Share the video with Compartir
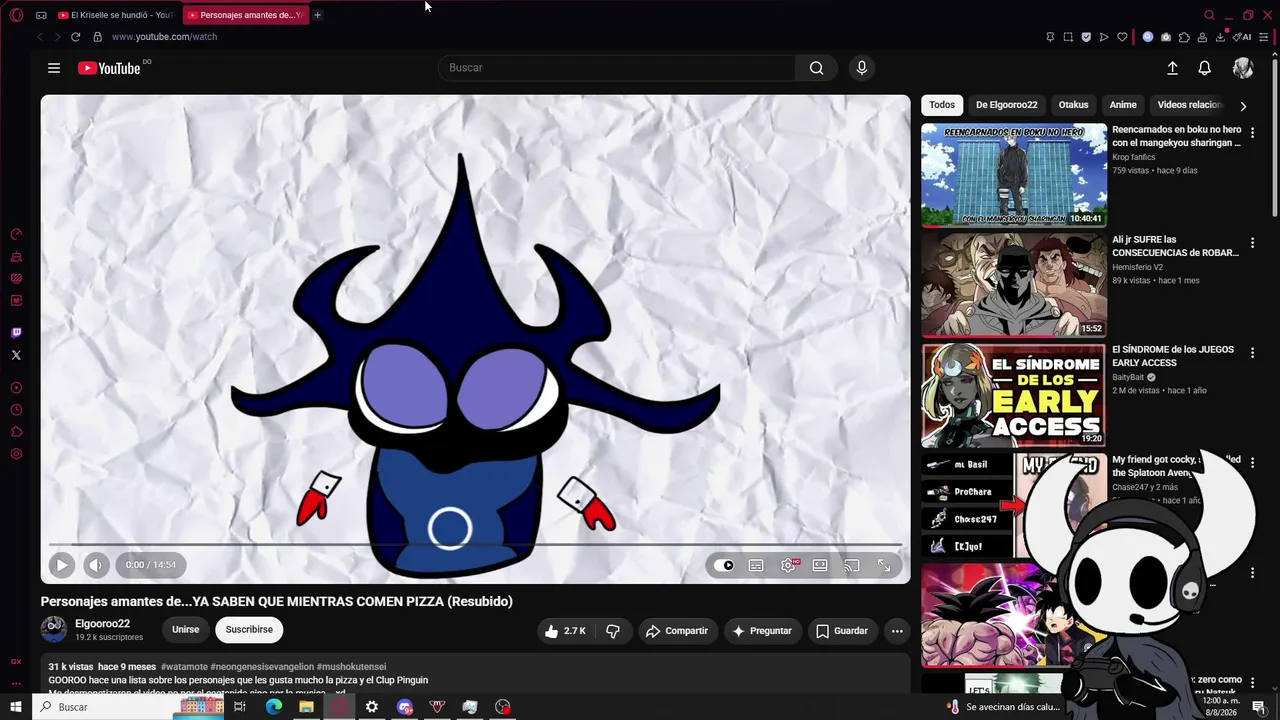The image size is (1280, 720). pyautogui.click(x=677, y=631)
